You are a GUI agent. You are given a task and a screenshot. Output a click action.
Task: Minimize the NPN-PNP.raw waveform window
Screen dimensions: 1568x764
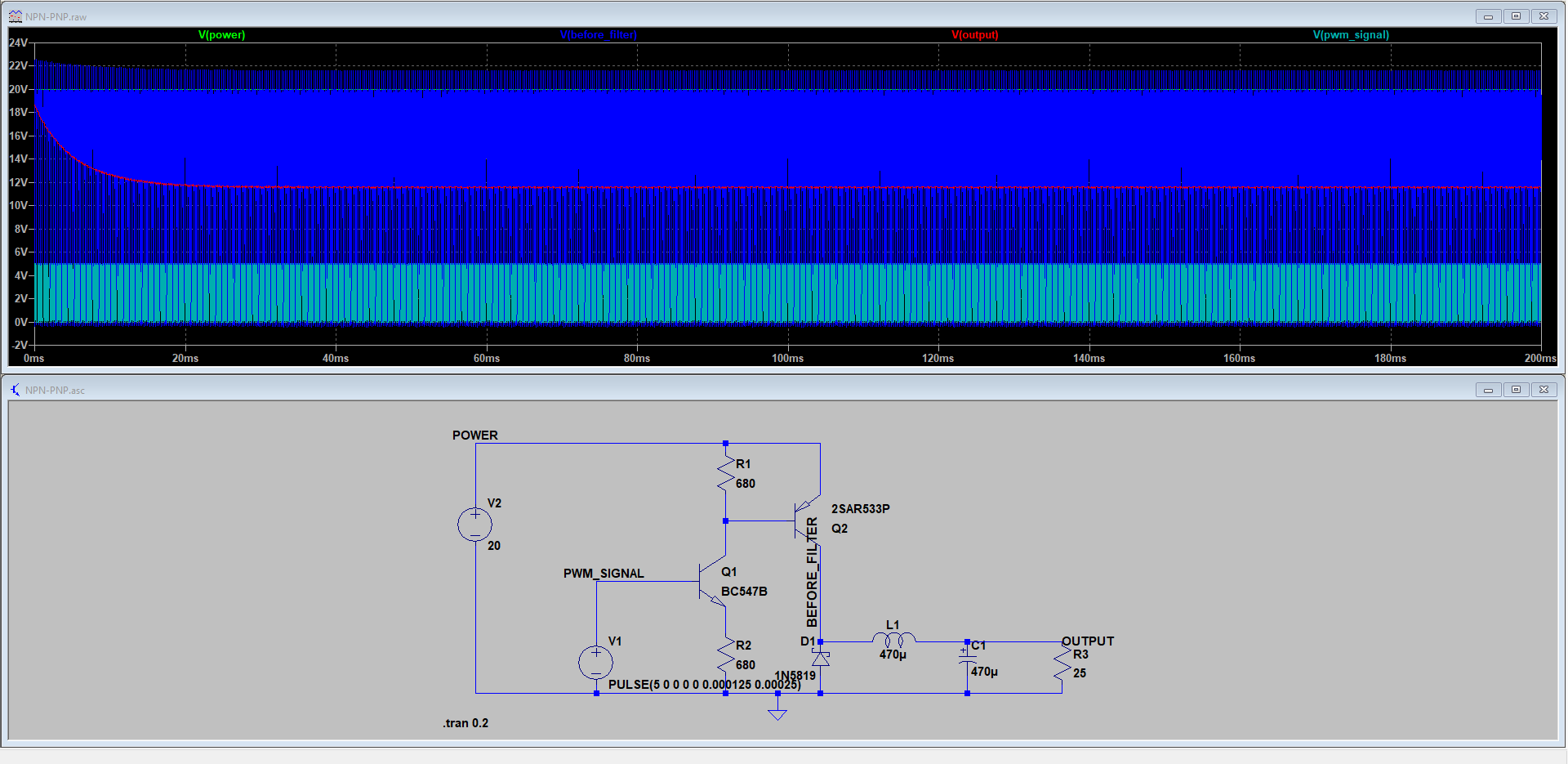point(1488,16)
